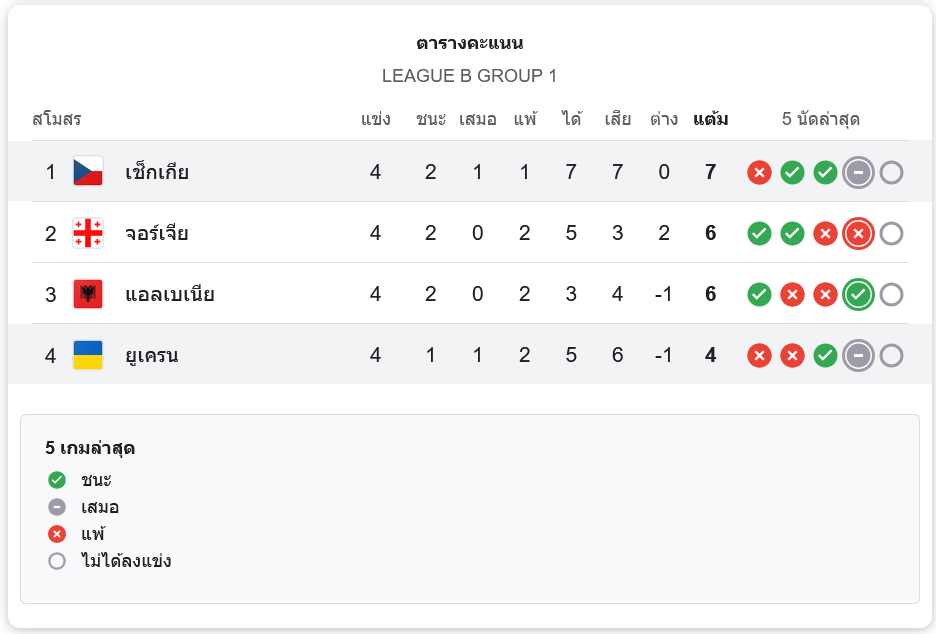Image resolution: width=936 pixels, height=634 pixels.
Task: Click Georgia's highlighted red loss icon
Action: (858, 234)
